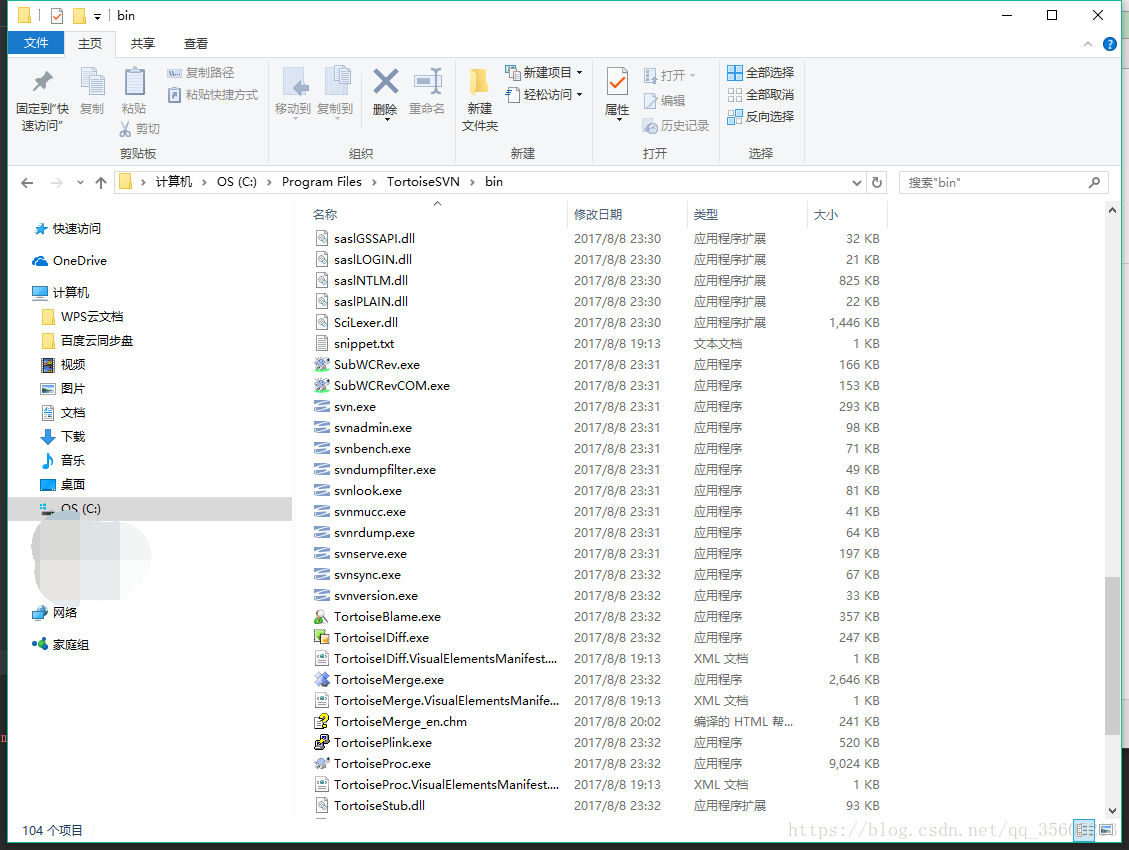Open the recent locations dropdown arrow
The width and height of the screenshot is (1129, 850).
pyautogui.click(x=80, y=183)
